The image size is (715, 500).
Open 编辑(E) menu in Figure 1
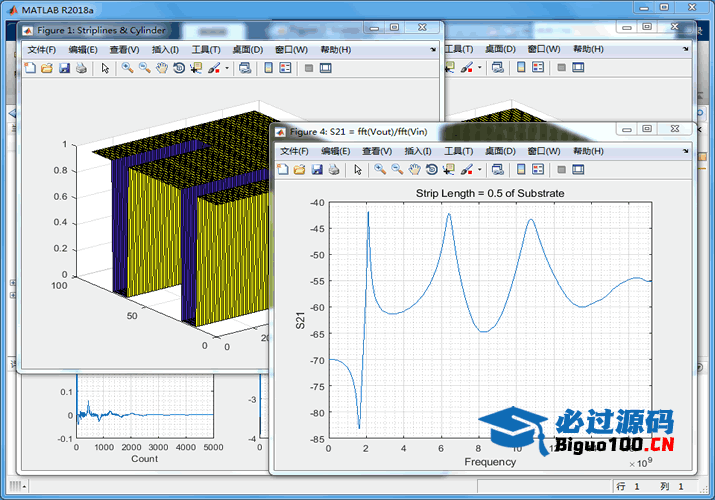tap(83, 50)
